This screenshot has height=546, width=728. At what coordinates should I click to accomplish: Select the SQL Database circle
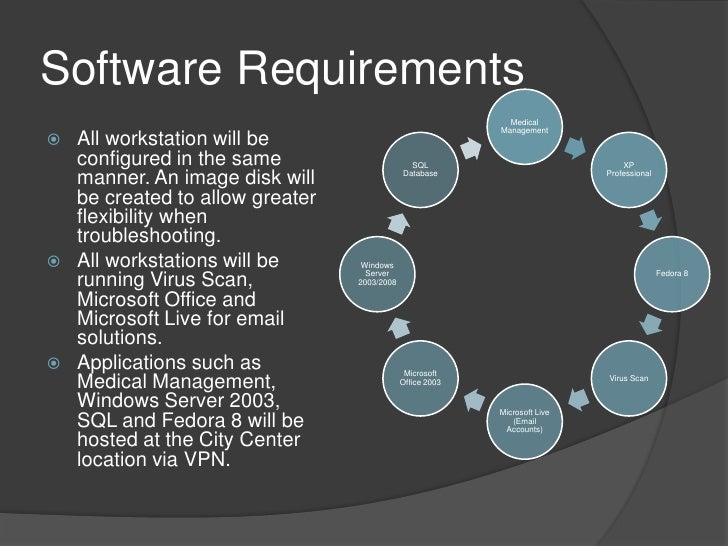pos(420,169)
